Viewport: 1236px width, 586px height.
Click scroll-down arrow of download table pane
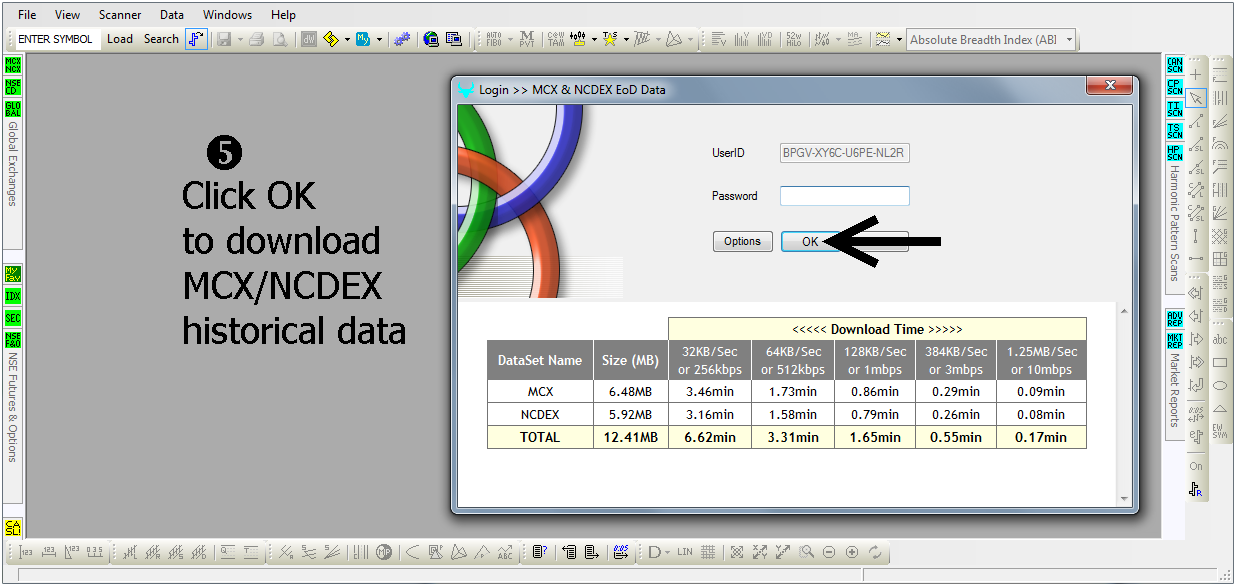click(1124, 498)
